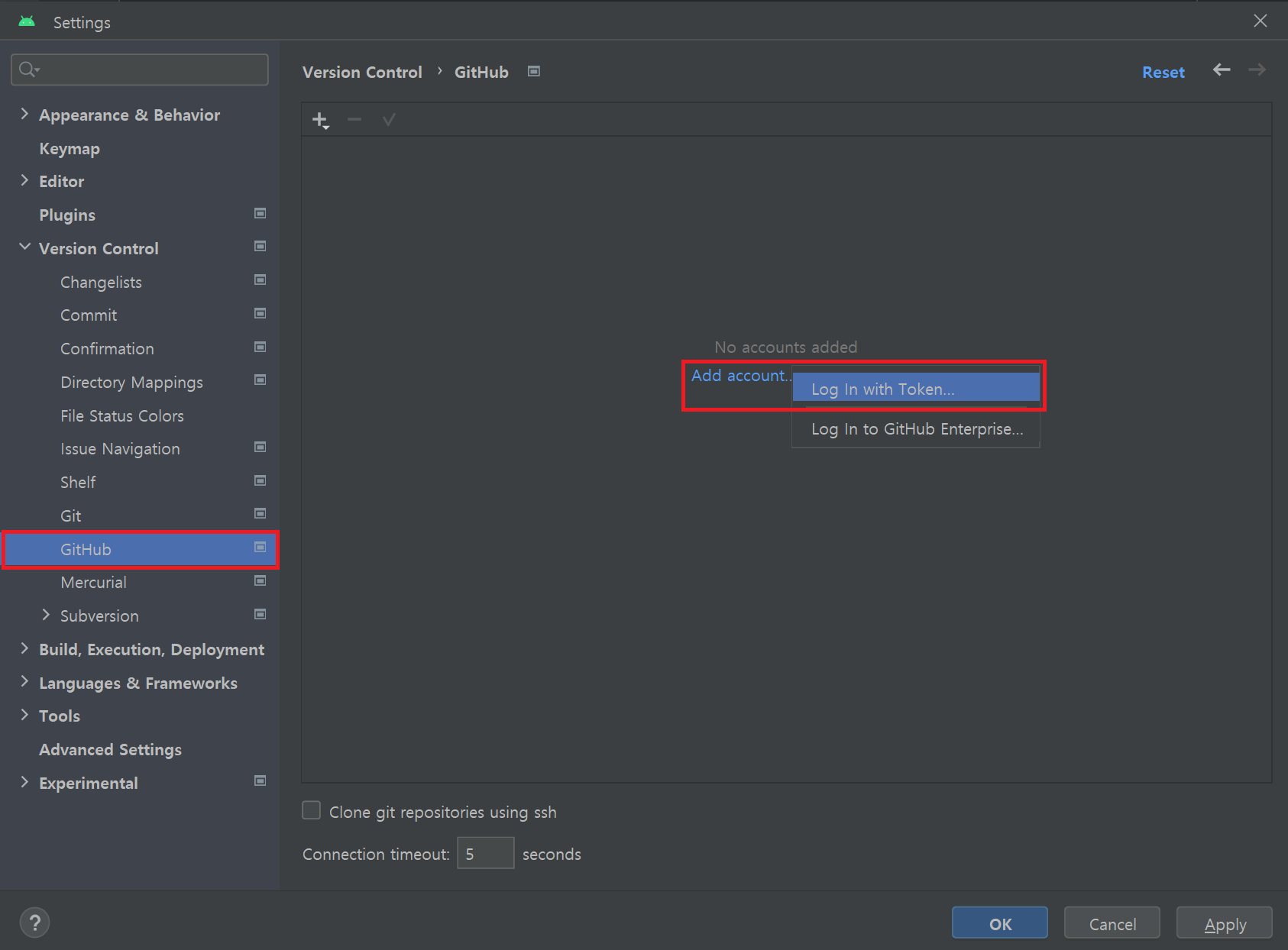Image resolution: width=1288 pixels, height=950 pixels.
Task: Expand Appearance & Behavior section
Action: [24, 114]
